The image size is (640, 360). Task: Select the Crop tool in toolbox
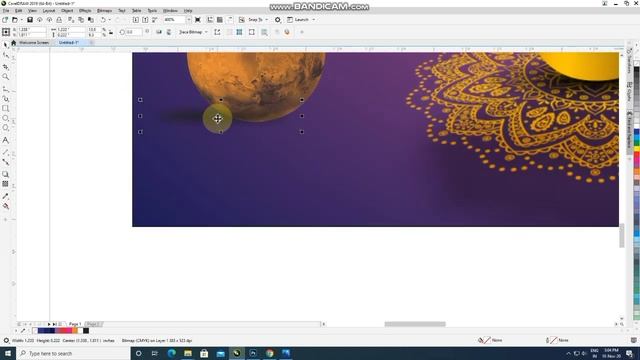pyautogui.click(x=5, y=67)
